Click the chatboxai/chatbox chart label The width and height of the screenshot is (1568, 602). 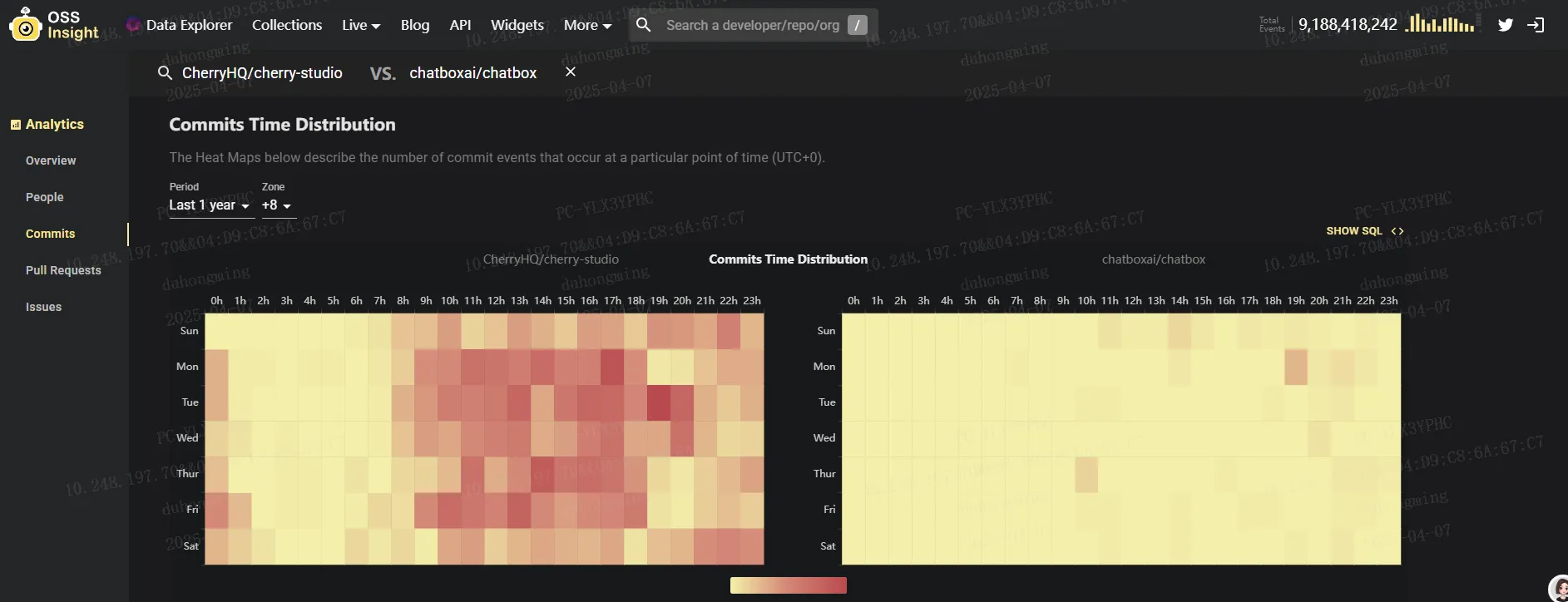click(1154, 259)
